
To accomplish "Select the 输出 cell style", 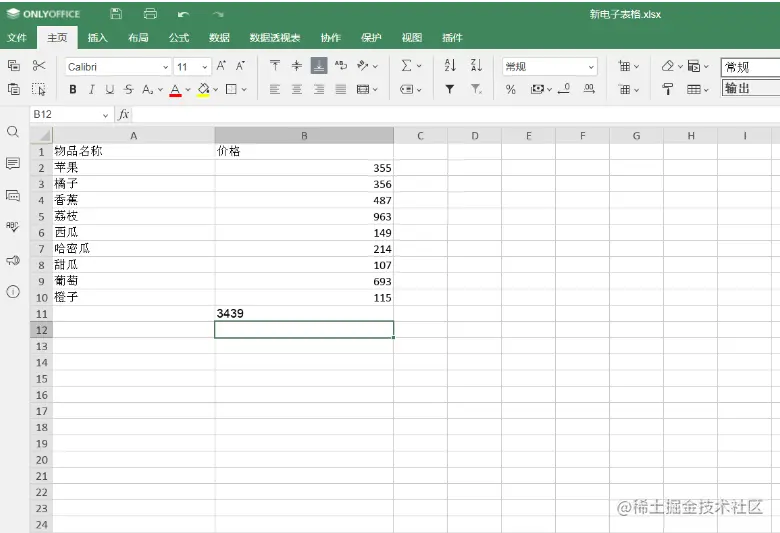I will [x=751, y=88].
